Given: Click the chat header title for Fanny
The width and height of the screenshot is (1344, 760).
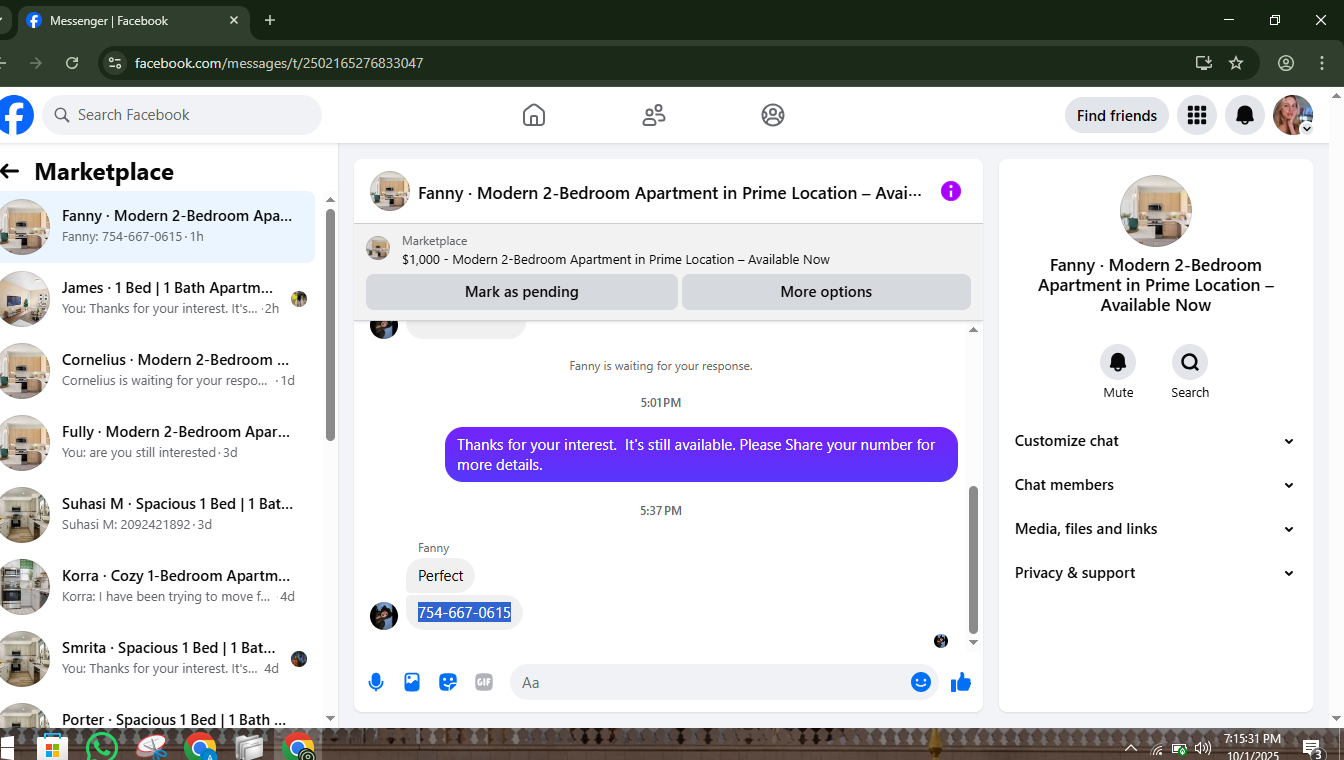Looking at the screenshot, I should coord(670,193).
